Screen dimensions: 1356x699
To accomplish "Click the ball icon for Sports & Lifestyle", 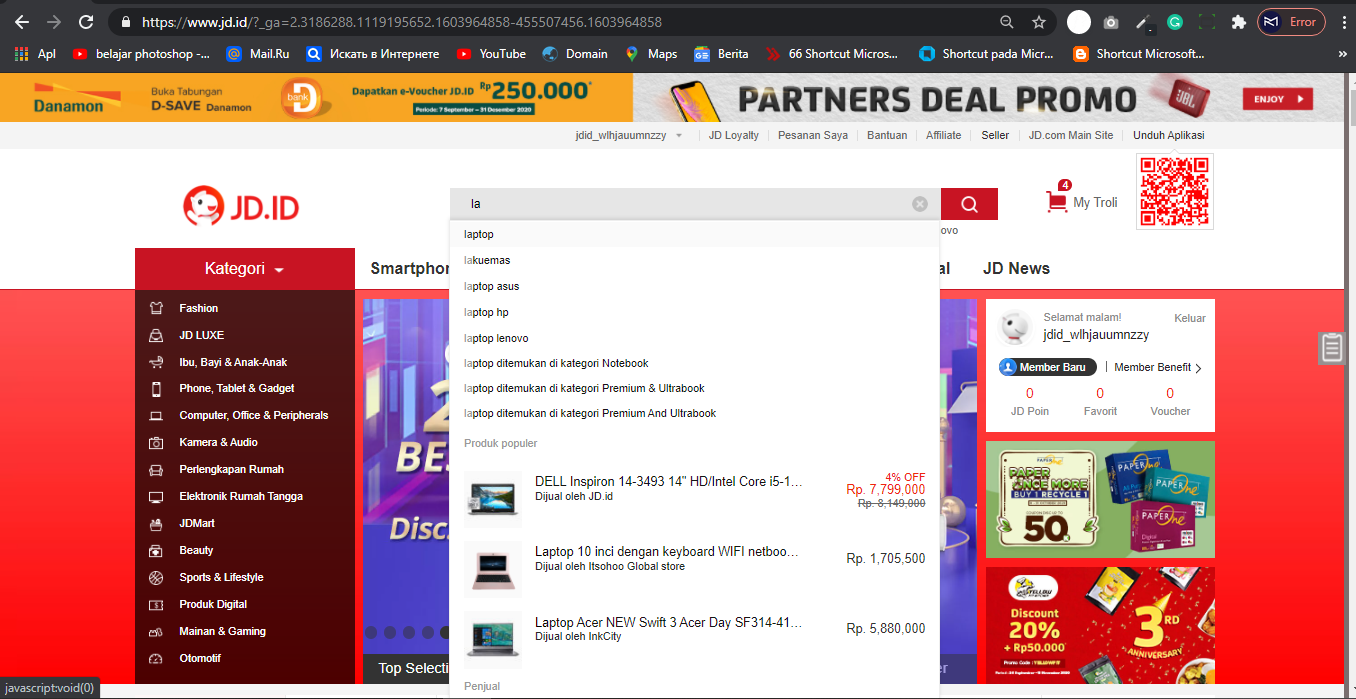I will (156, 577).
